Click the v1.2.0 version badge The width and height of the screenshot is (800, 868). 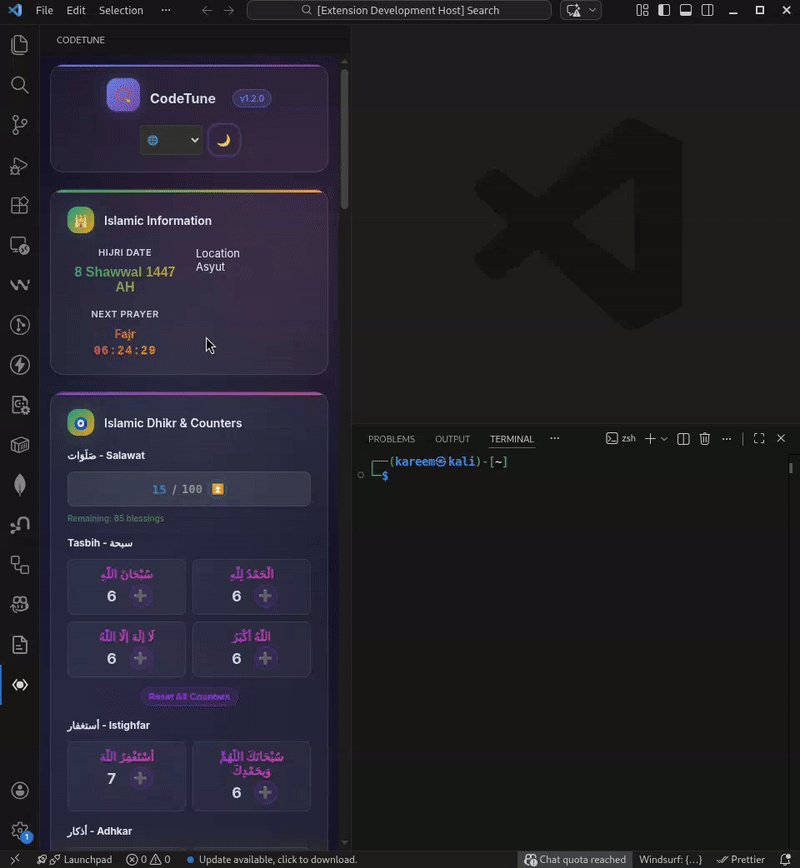(x=252, y=99)
